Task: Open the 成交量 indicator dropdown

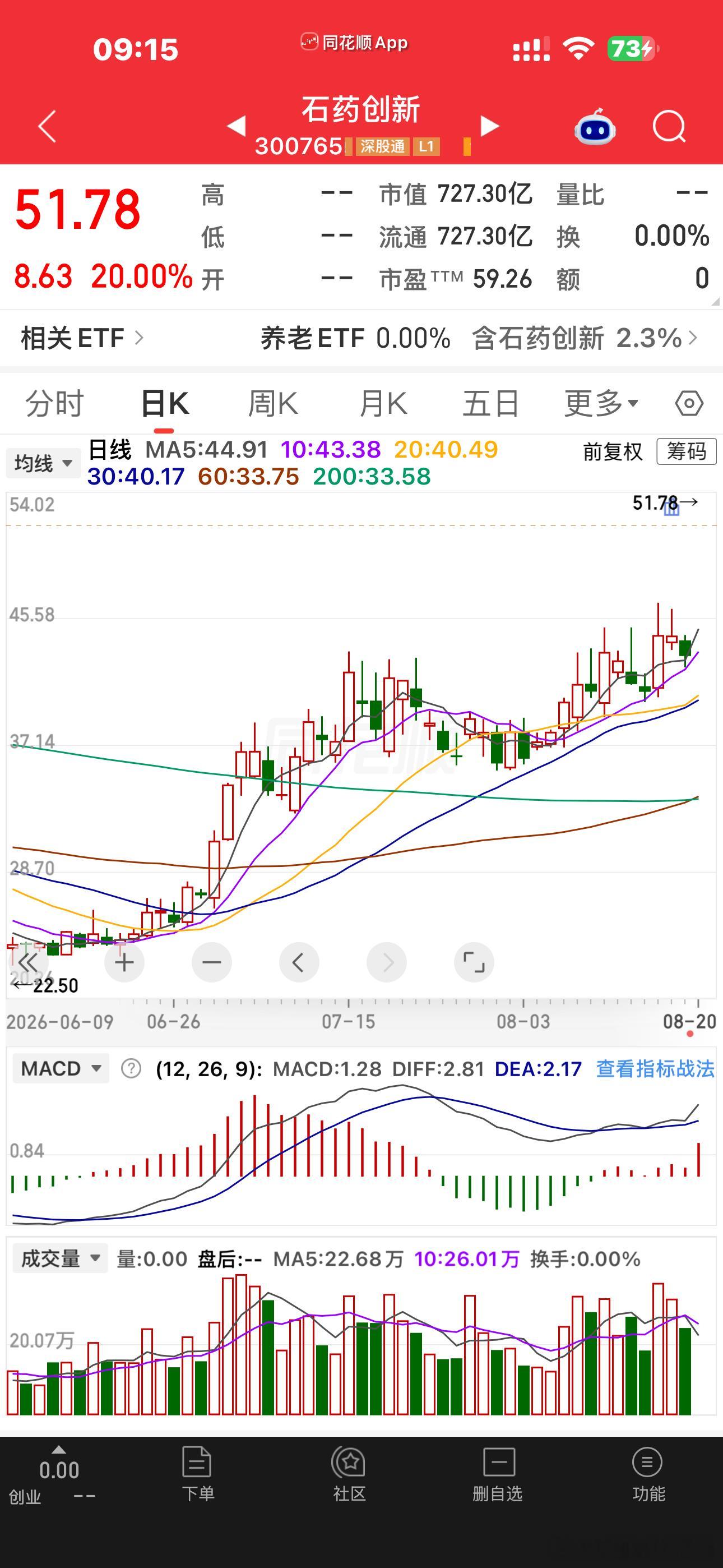Action: (x=61, y=1258)
